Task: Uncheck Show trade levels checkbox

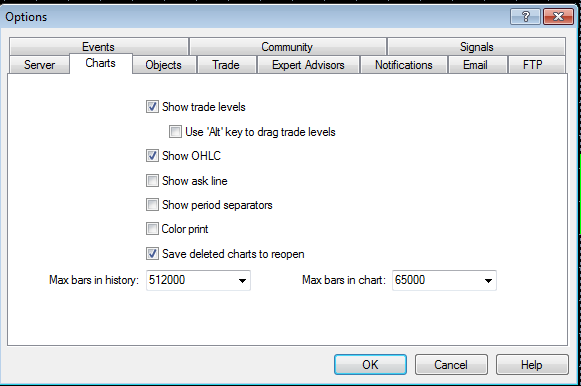Action: pos(152,107)
